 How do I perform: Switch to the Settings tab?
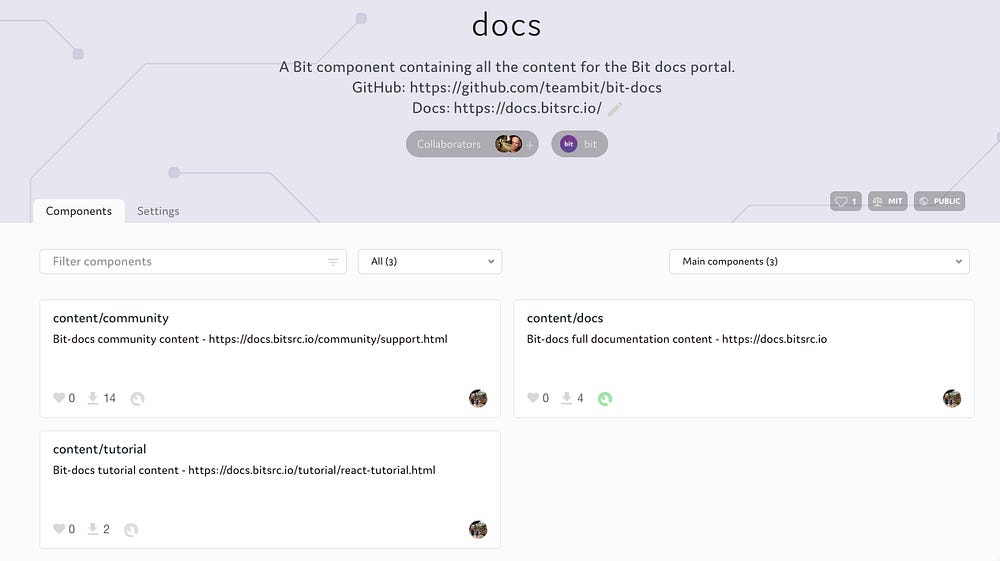pos(158,211)
